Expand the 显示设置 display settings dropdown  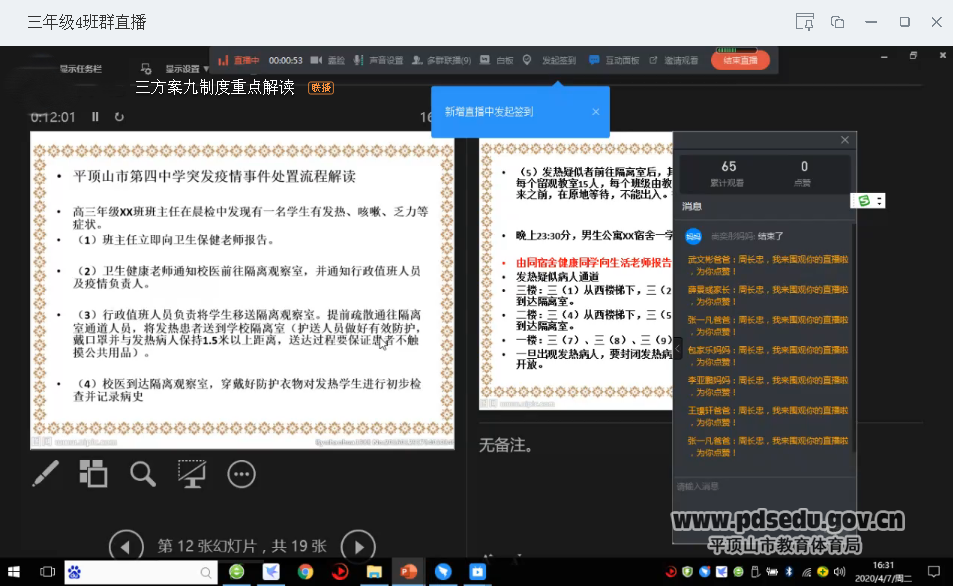(x=187, y=69)
